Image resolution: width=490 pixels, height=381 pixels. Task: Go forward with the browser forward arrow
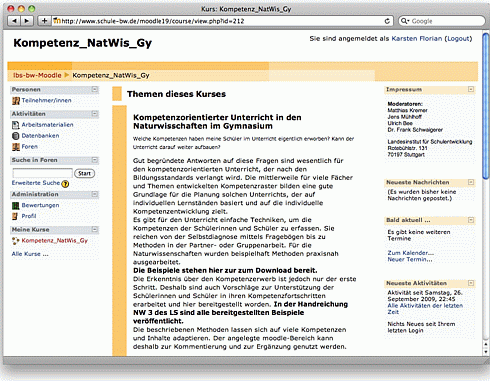(26, 21)
